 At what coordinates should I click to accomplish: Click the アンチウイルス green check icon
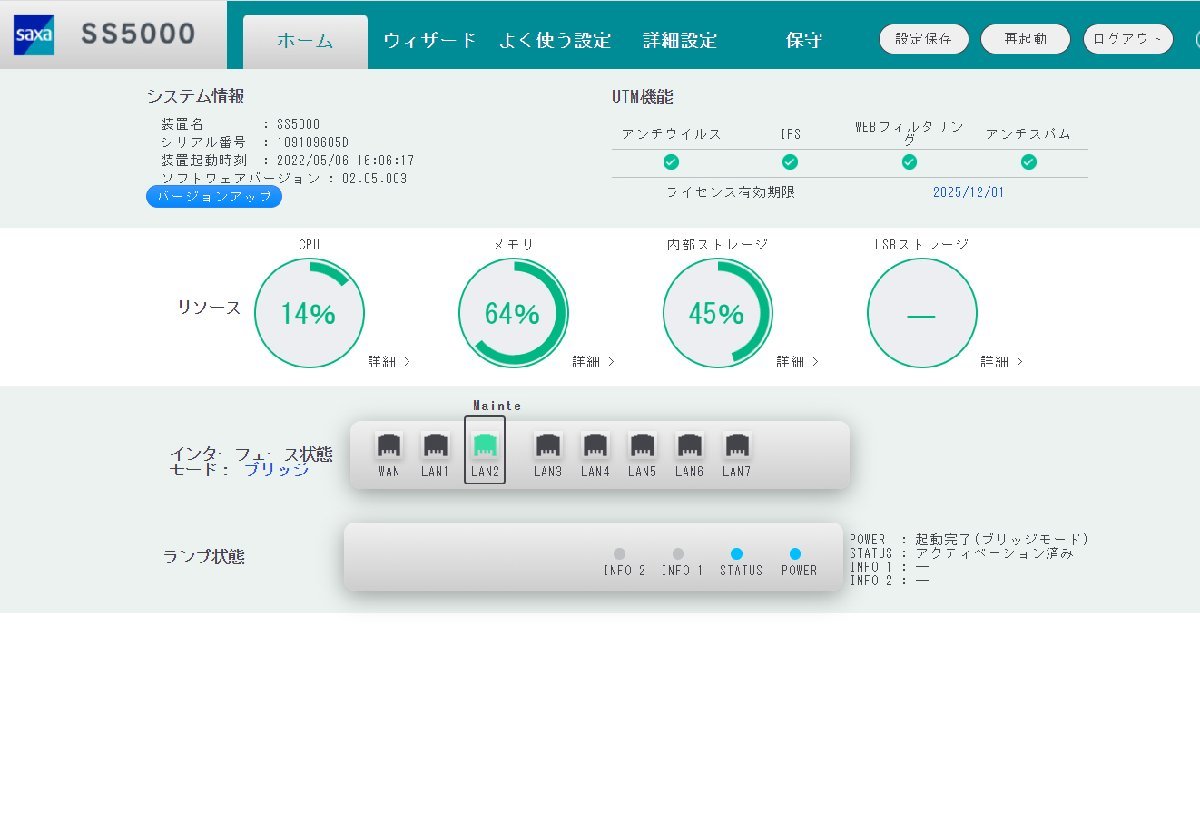pos(671,162)
